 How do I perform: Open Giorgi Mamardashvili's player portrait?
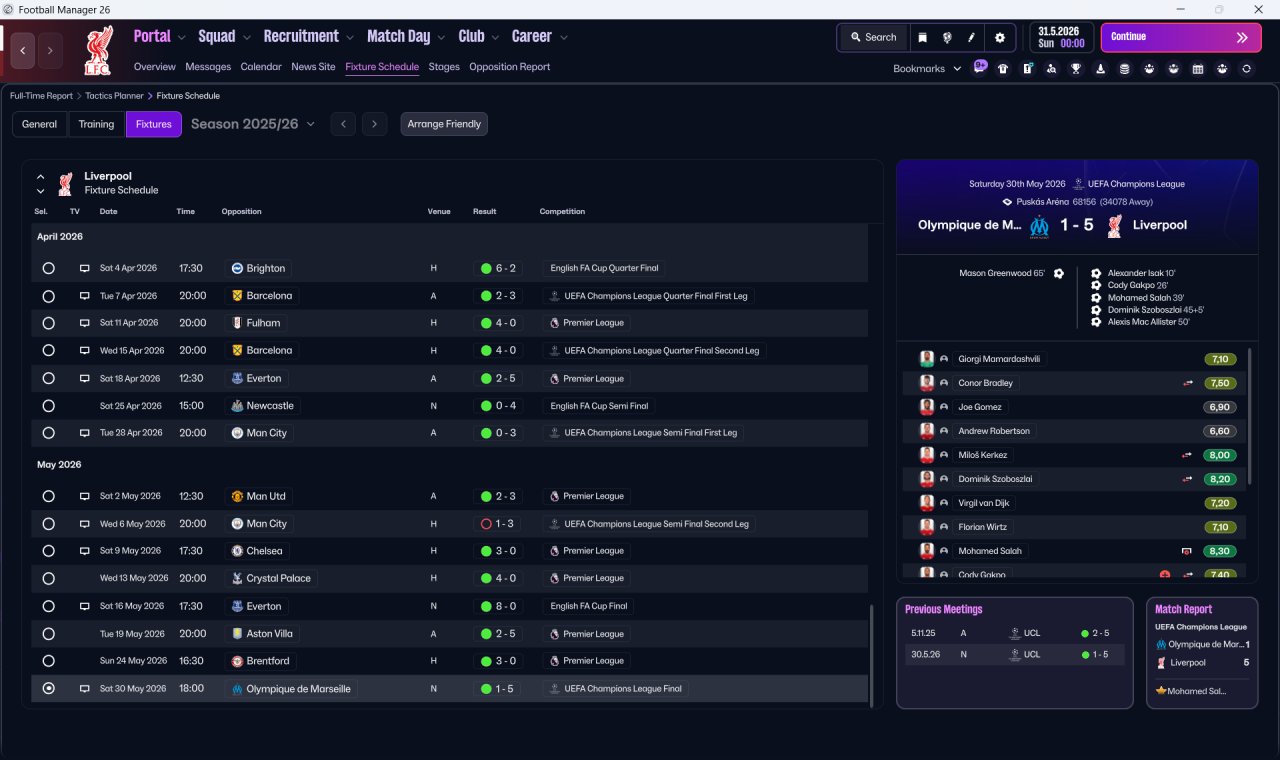[927, 359]
